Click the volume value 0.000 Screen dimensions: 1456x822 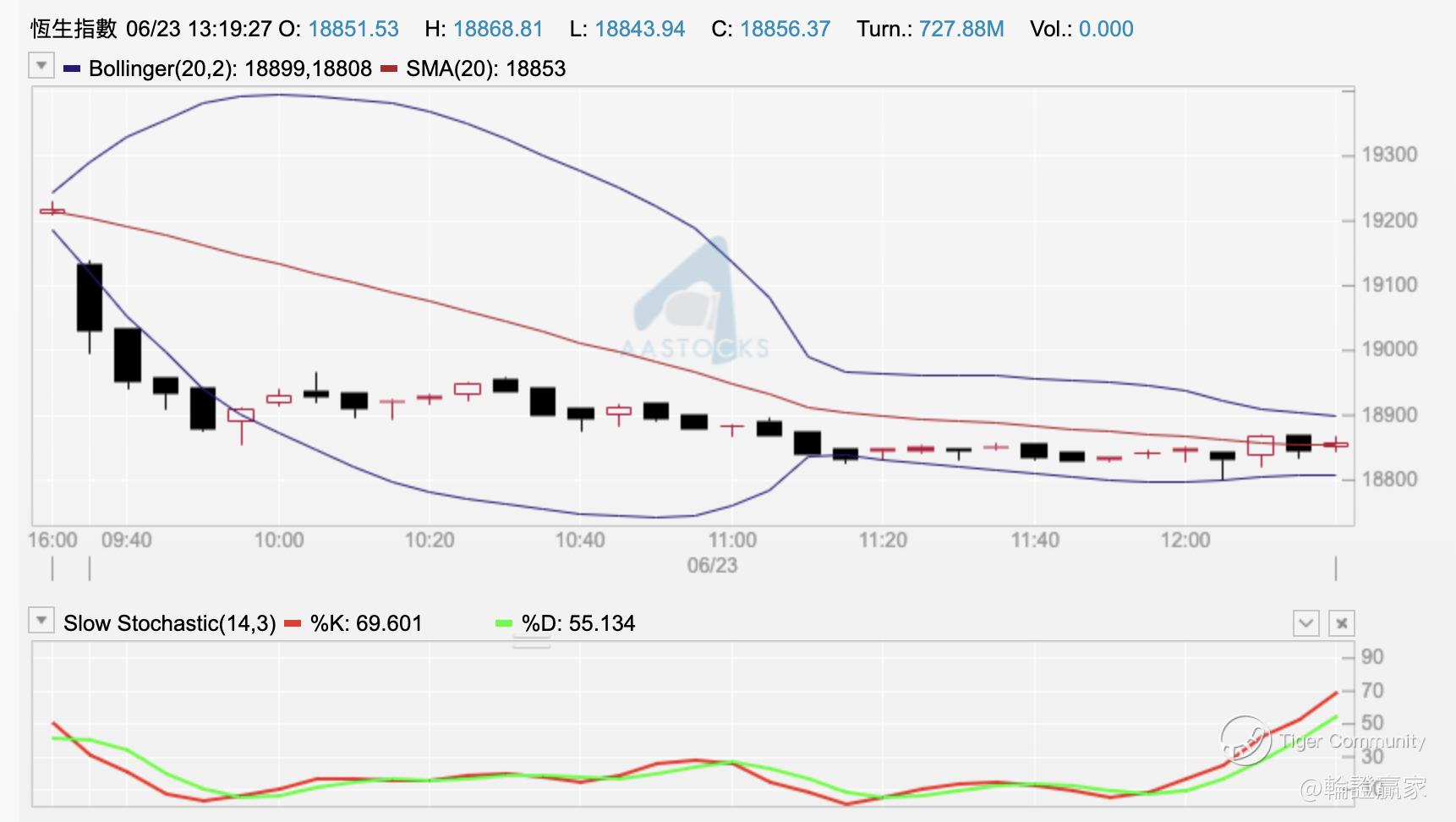[x=1106, y=29]
